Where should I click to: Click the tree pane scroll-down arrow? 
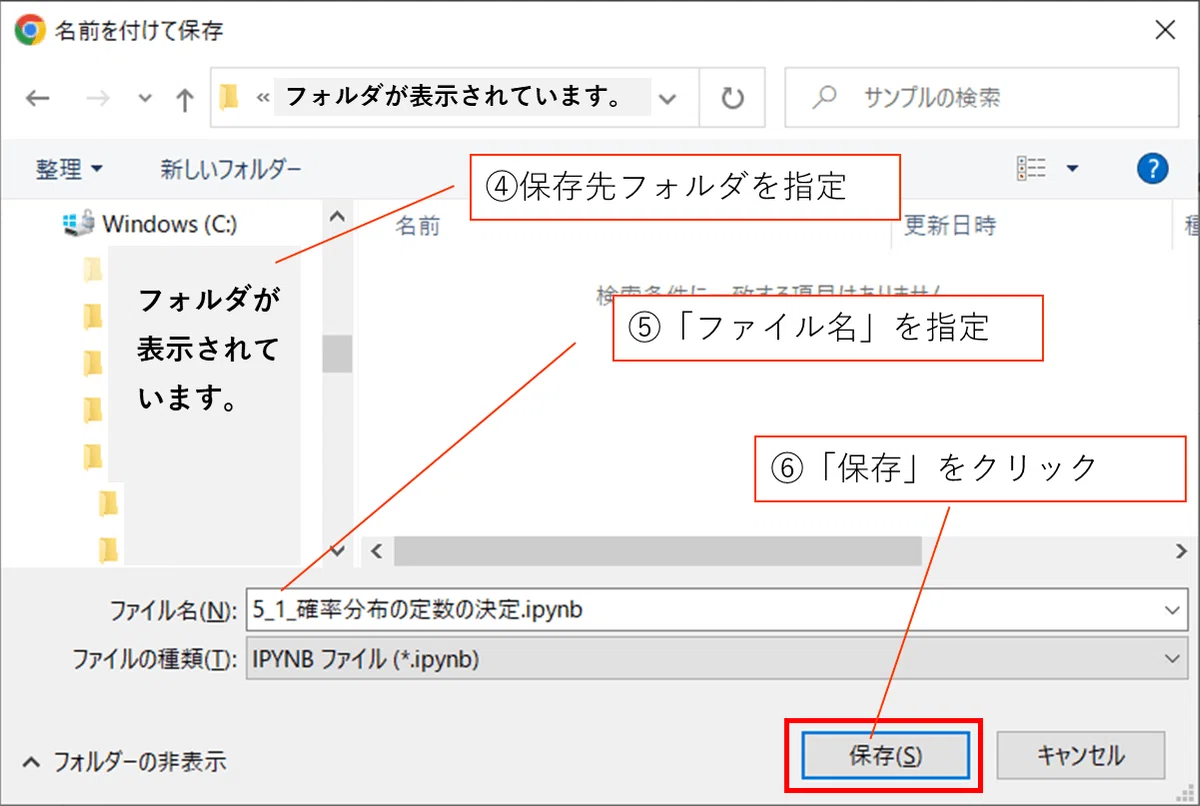pyautogui.click(x=338, y=550)
